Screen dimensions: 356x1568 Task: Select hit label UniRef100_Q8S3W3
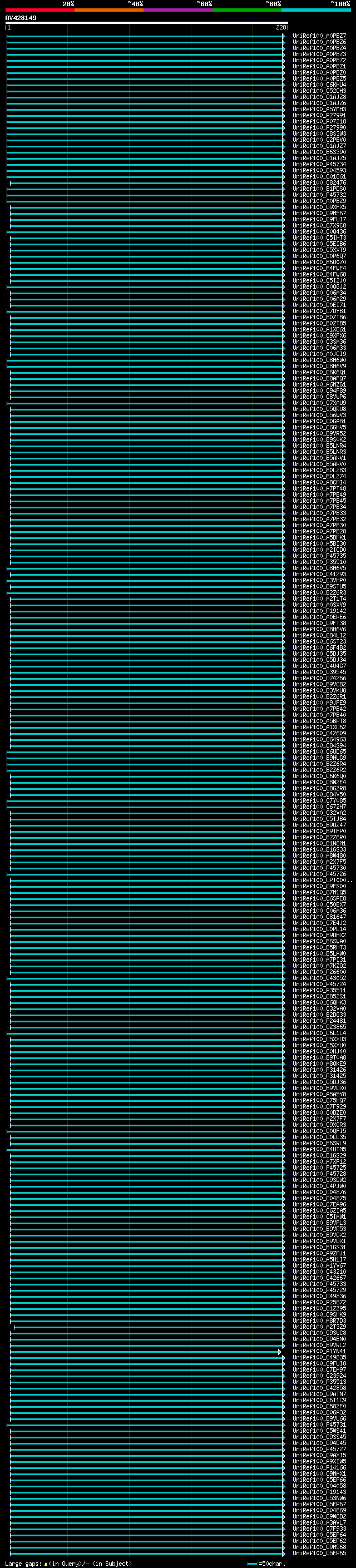(319, 133)
